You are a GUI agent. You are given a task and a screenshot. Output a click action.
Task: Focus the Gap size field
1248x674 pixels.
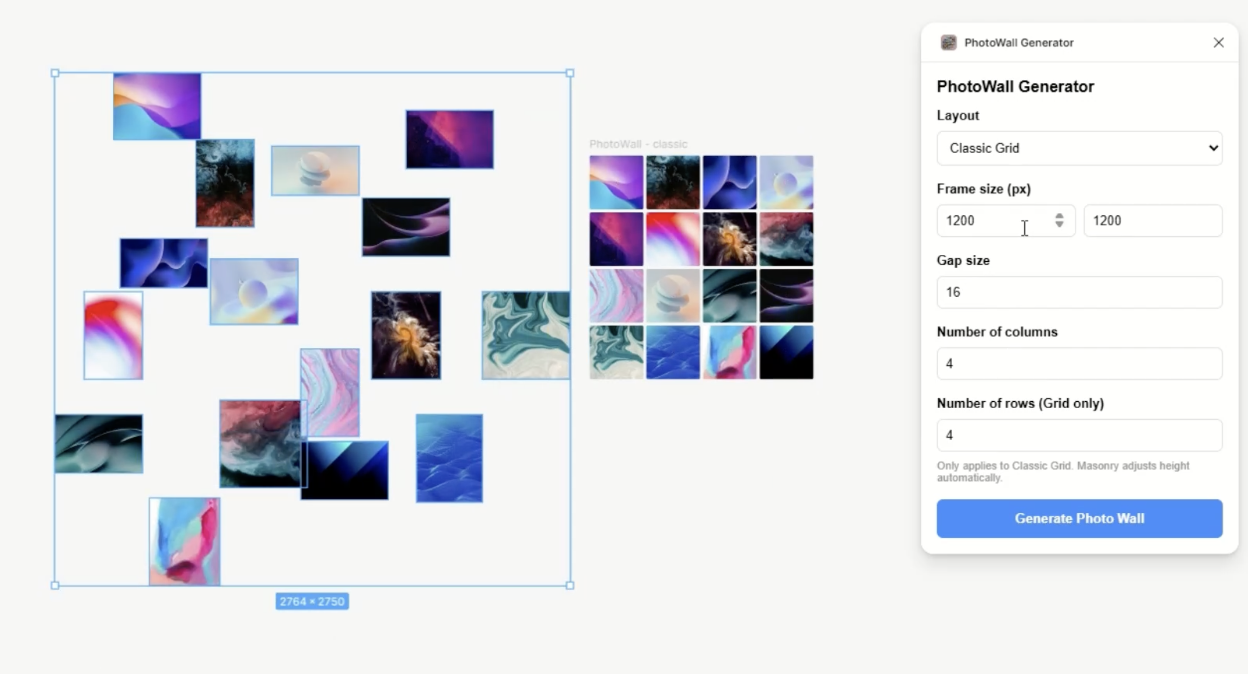[x=1079, y=293]
